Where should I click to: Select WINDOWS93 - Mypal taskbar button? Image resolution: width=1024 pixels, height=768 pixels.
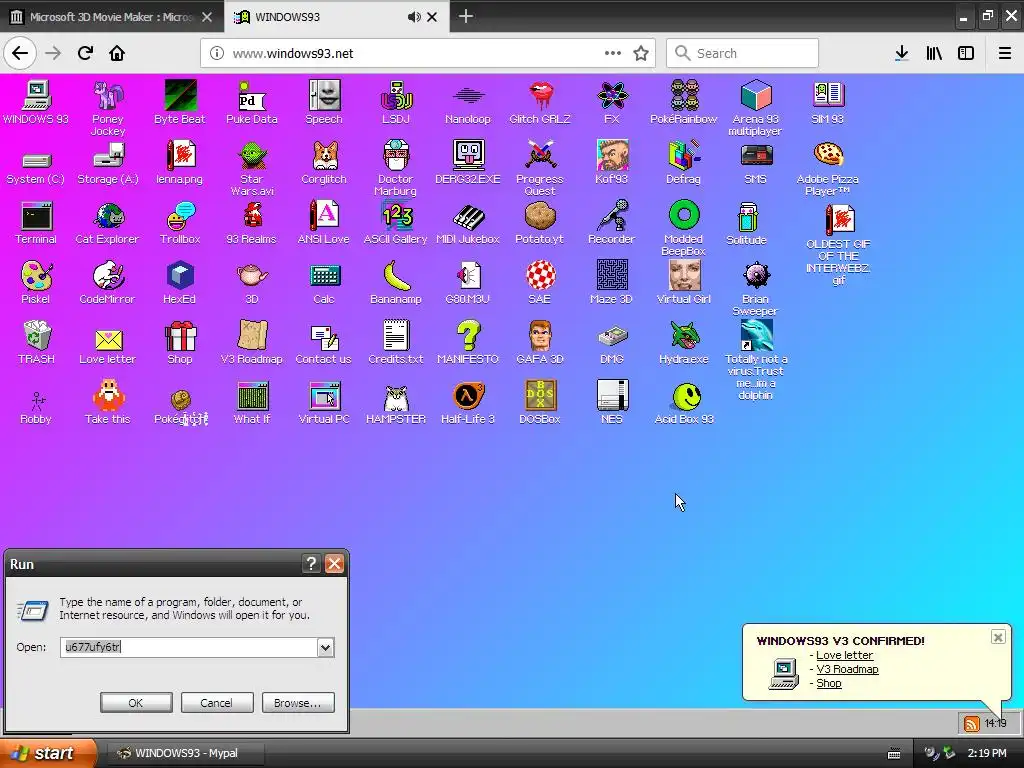pyautogui.click(x=185, y=753)
